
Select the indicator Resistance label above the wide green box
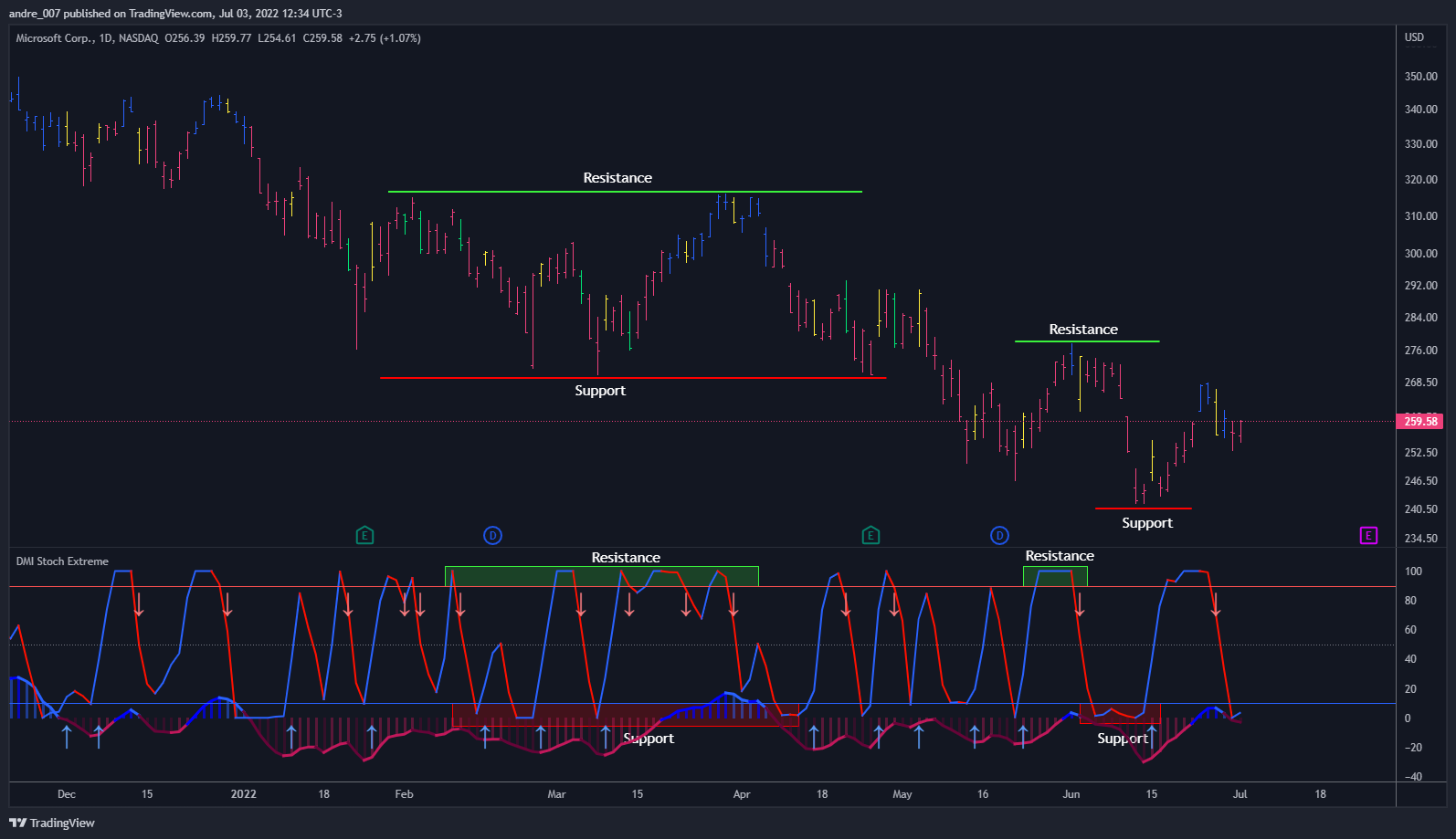tap(626, 558)
